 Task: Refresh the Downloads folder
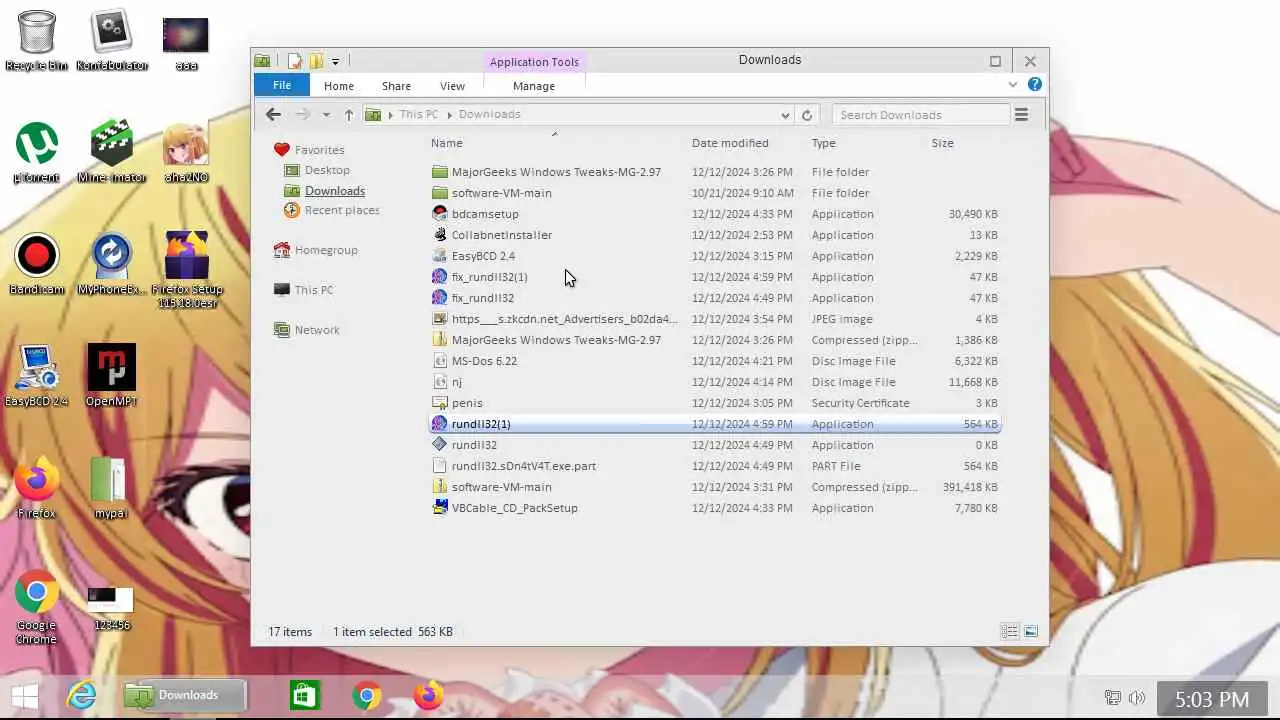(x=807, y=115)
